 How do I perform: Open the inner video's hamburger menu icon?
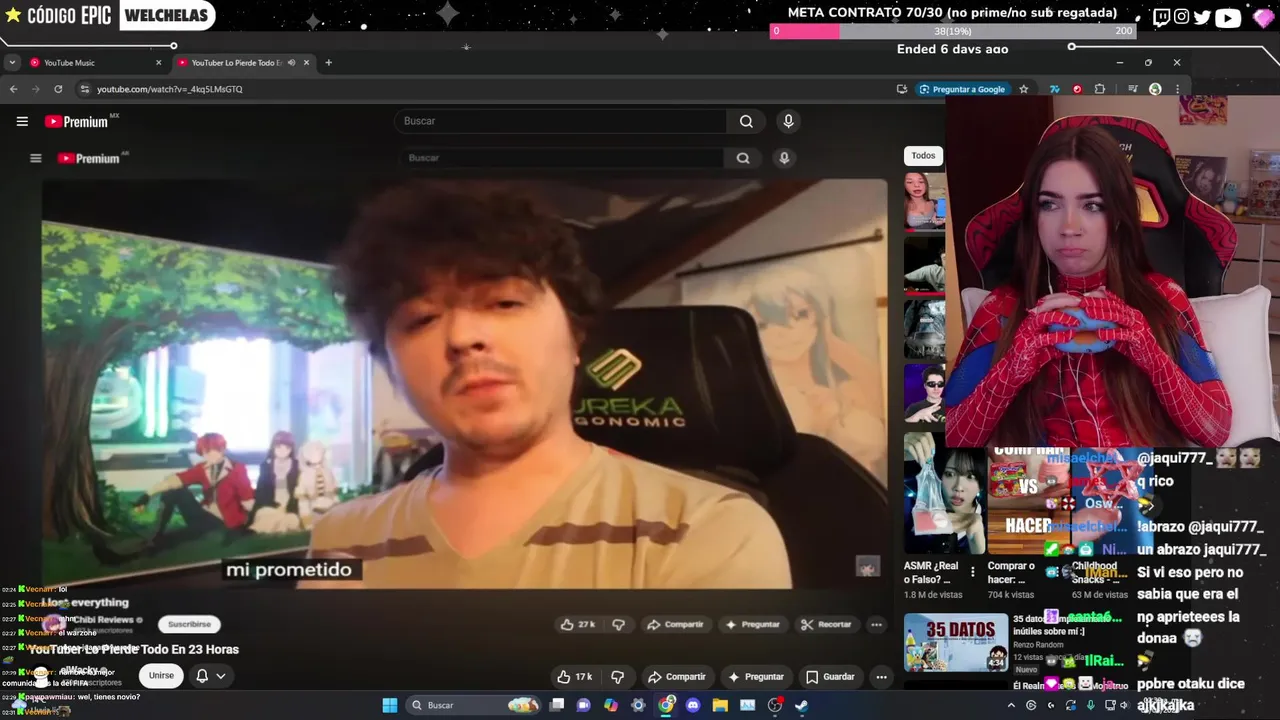[x=36, y=158]
